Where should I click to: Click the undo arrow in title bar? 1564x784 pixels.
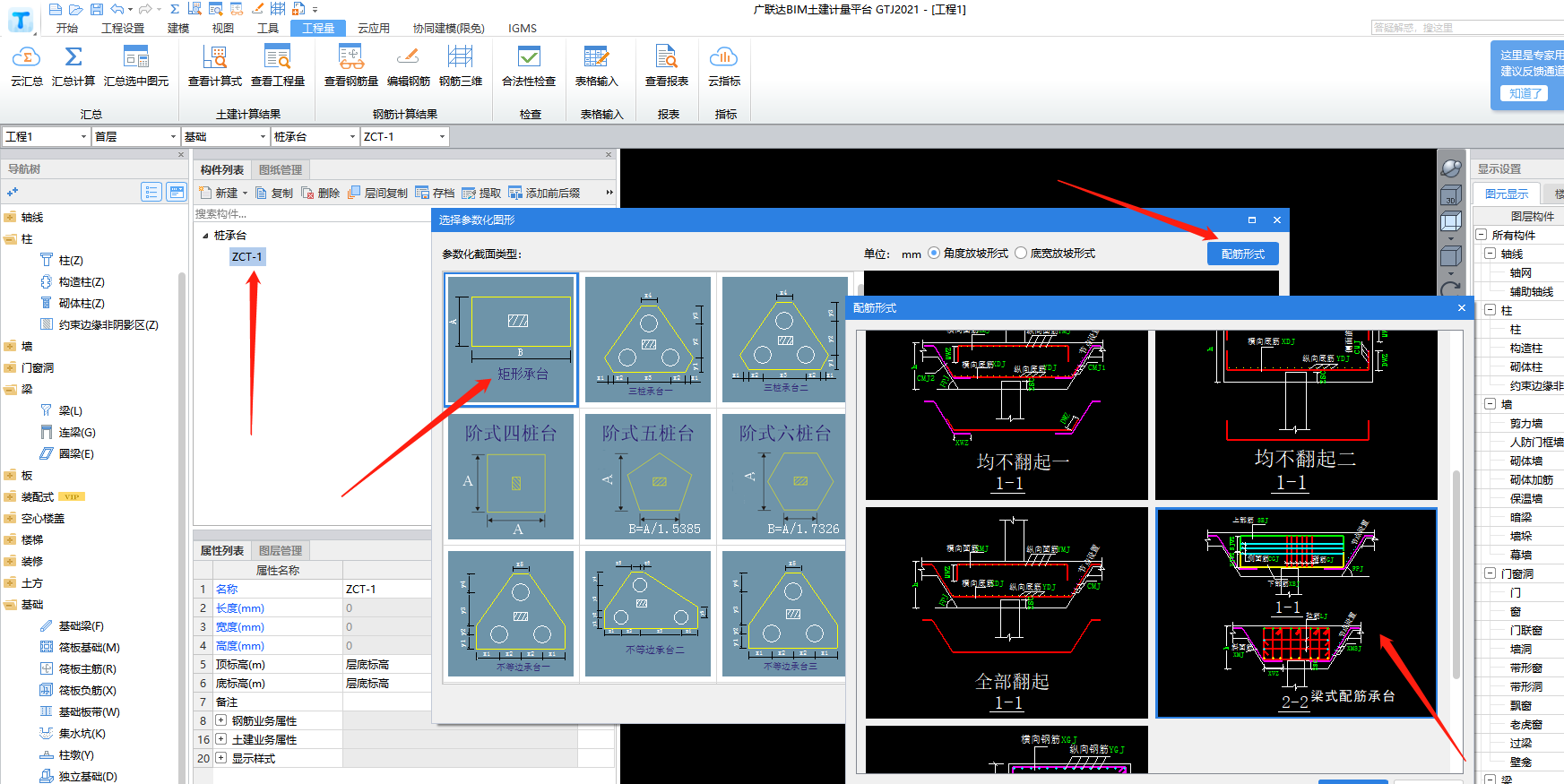(x=117, y=9)
